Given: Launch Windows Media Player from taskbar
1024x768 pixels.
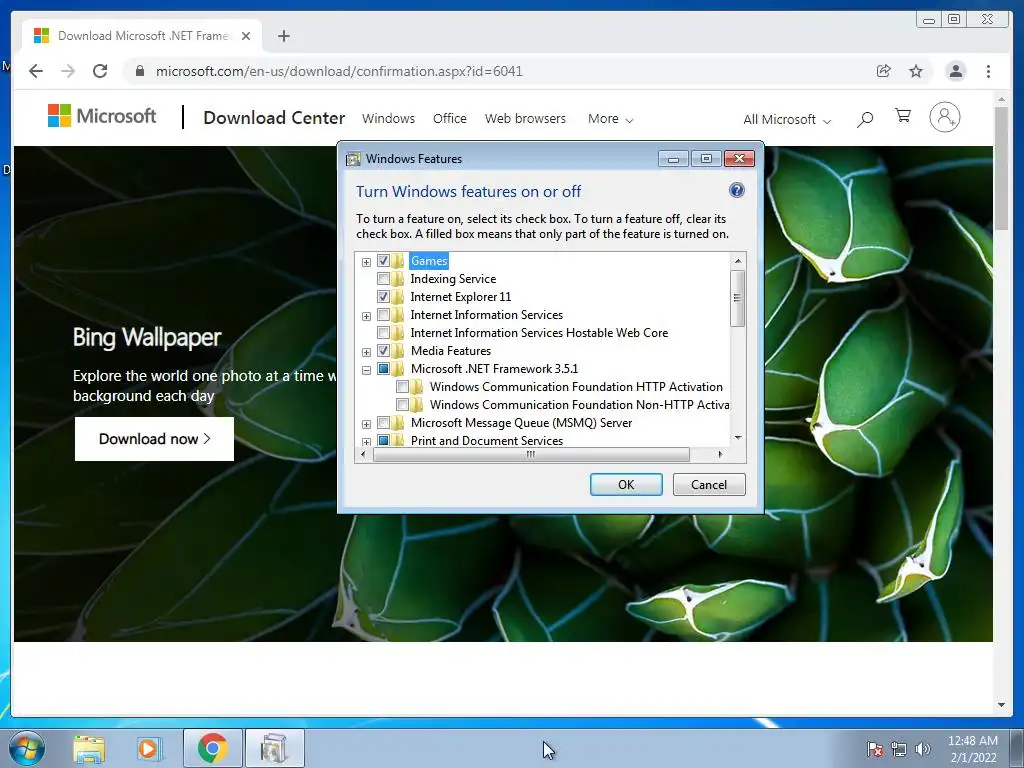Looking at the screenshot, I should (x=150, y=749).
